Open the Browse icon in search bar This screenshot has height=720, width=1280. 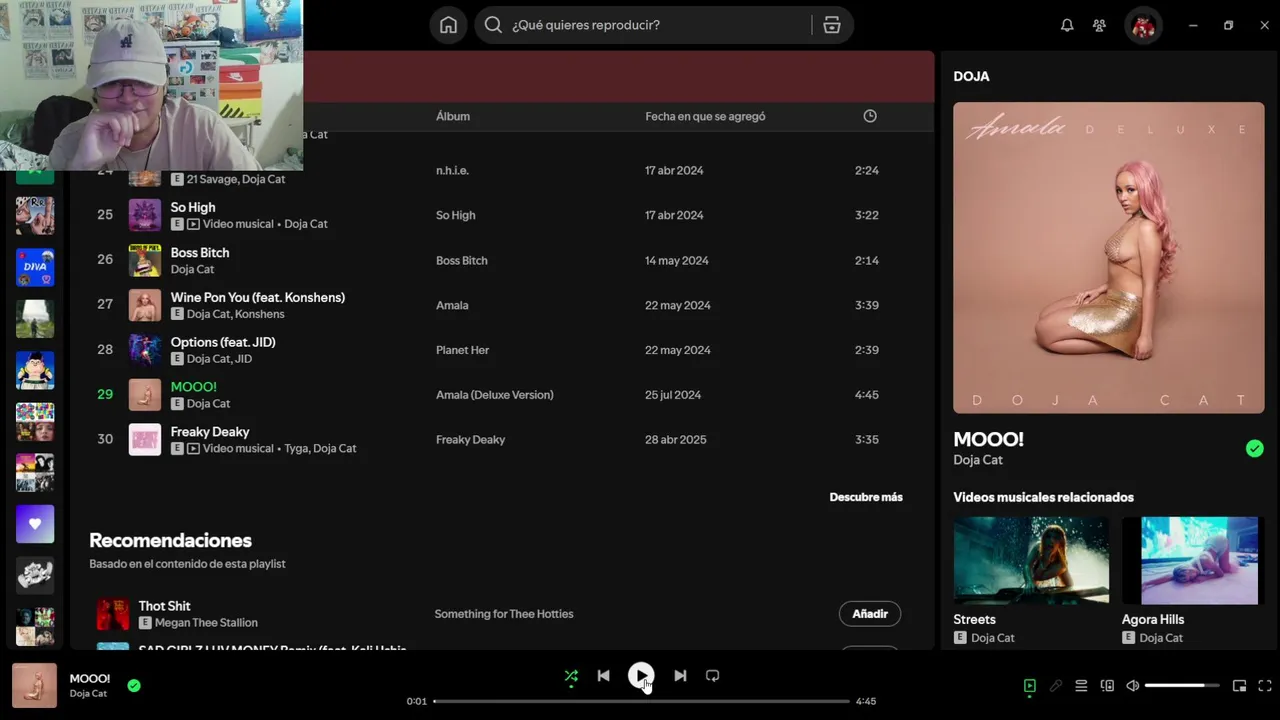pos(832,25)
